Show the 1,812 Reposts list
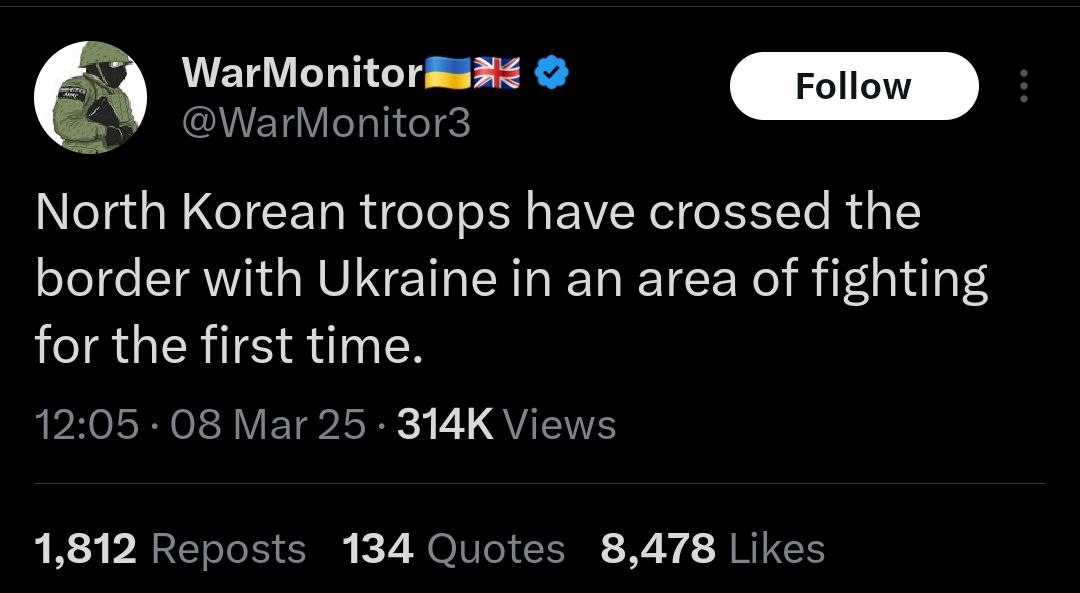 click(x=170, y=549)
